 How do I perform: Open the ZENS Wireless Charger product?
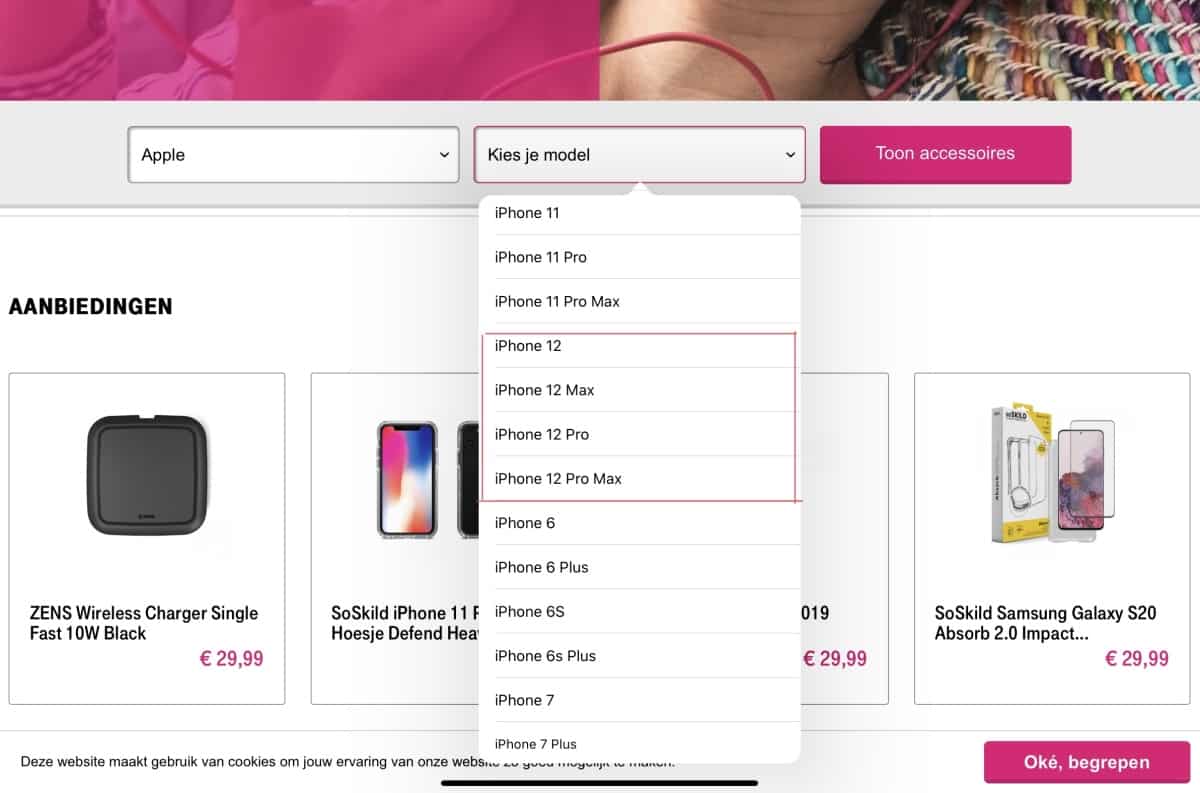(146, 622)
